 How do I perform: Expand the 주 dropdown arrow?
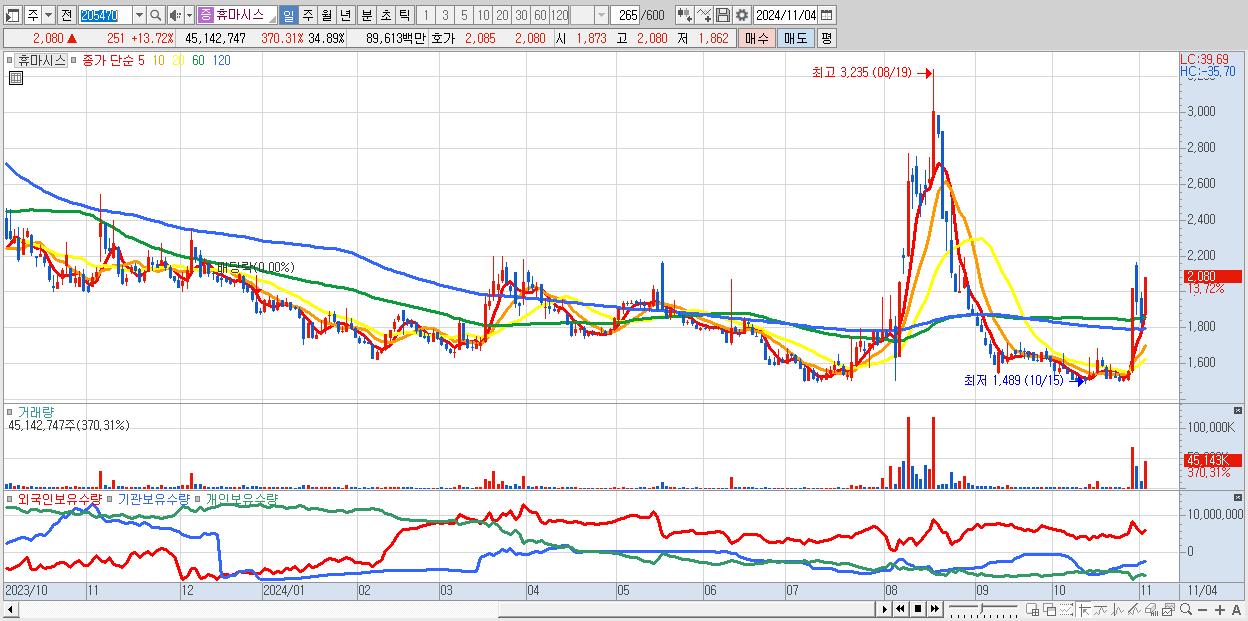click(x=49, y=15)
